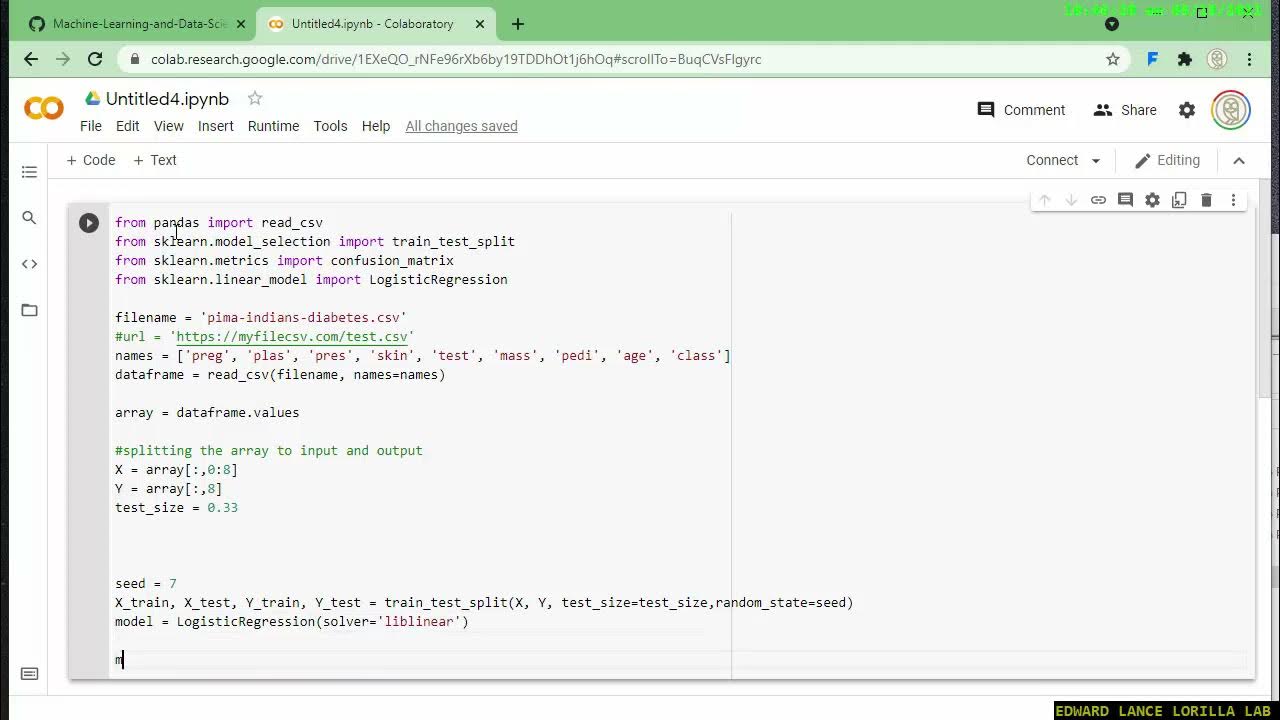The image size is (1280, 720).
Task: Click the blue F extension icon
Action: click(1152, 59)
